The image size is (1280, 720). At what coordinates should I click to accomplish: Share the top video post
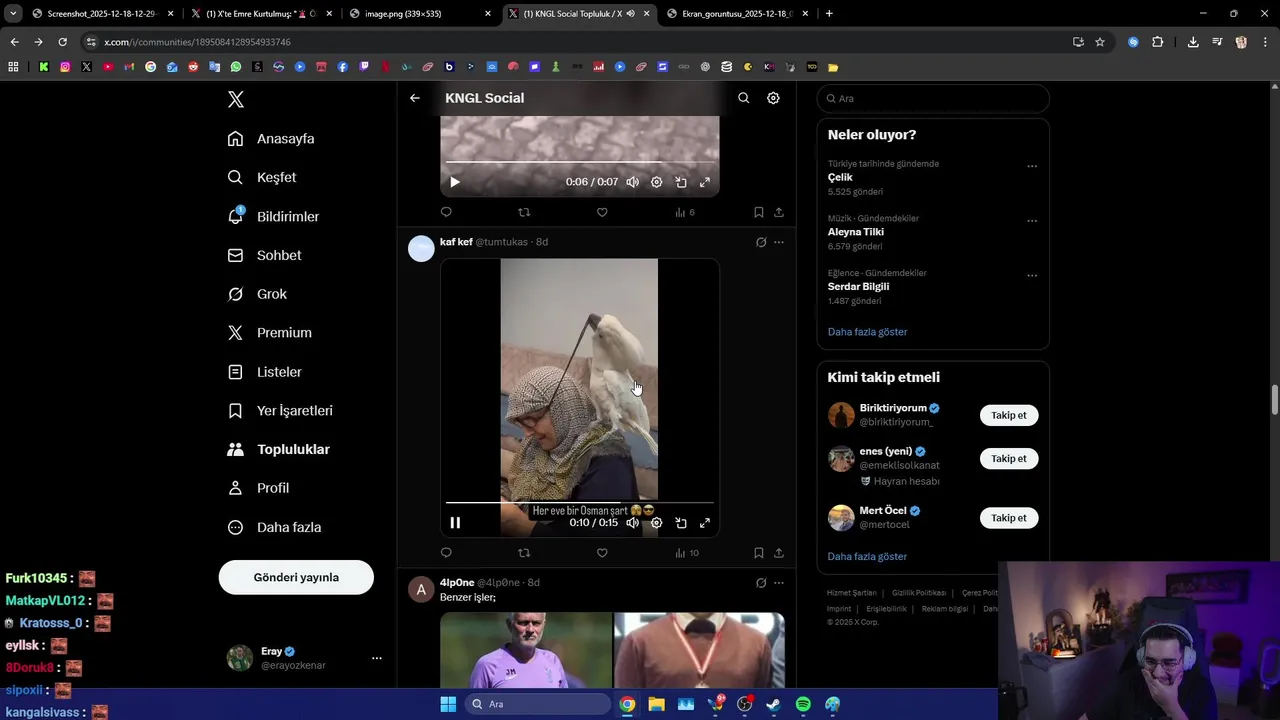(779, 212)
